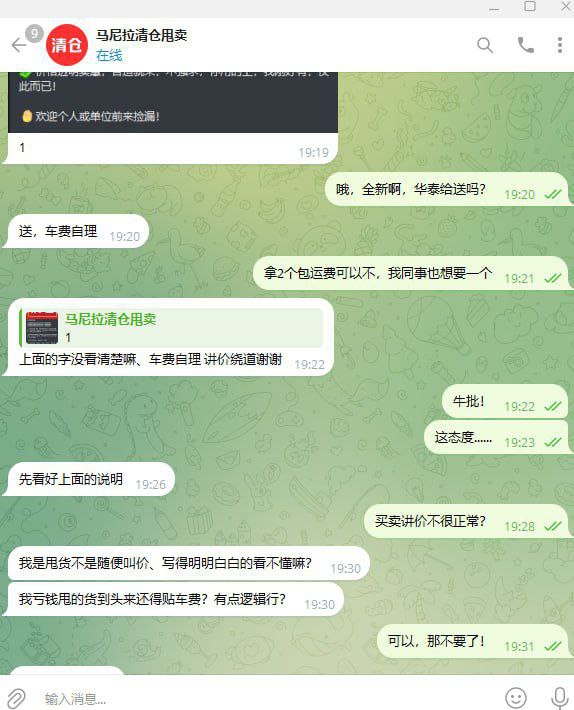This screenshot has height=710, width=574.
Task: Start a voice call with phone icon
Action: (526, 45)
